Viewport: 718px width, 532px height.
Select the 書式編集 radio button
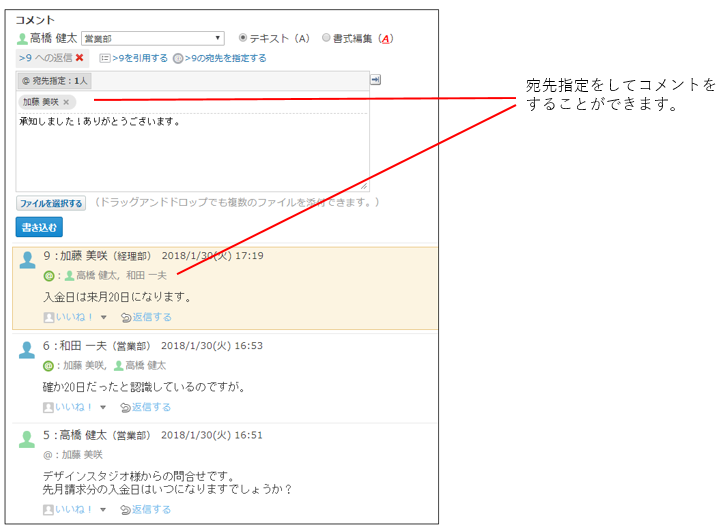click(x=326, y=38)
